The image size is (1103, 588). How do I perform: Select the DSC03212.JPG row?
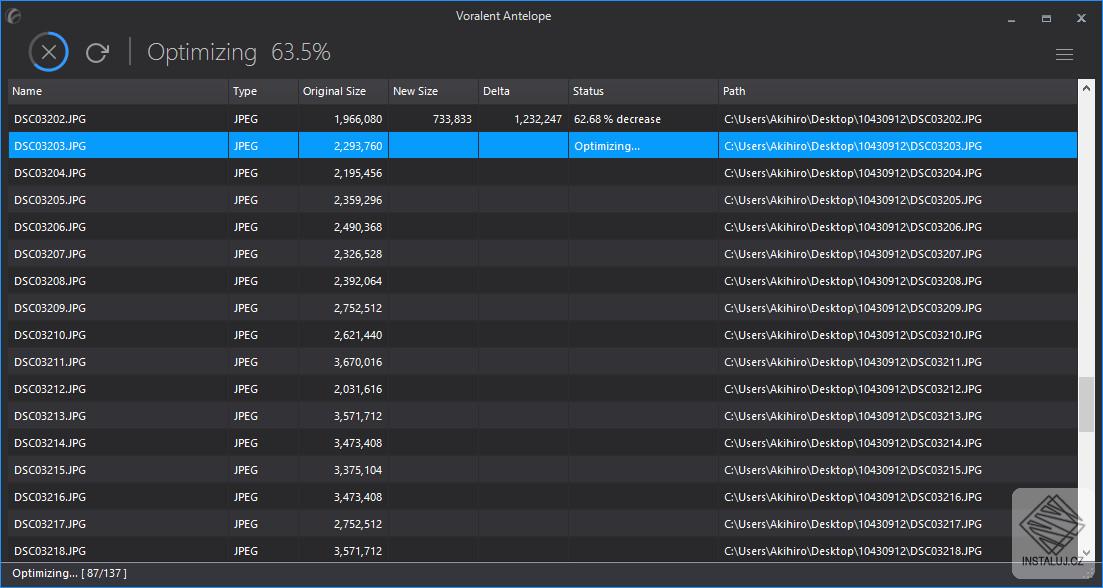(542, 389)
